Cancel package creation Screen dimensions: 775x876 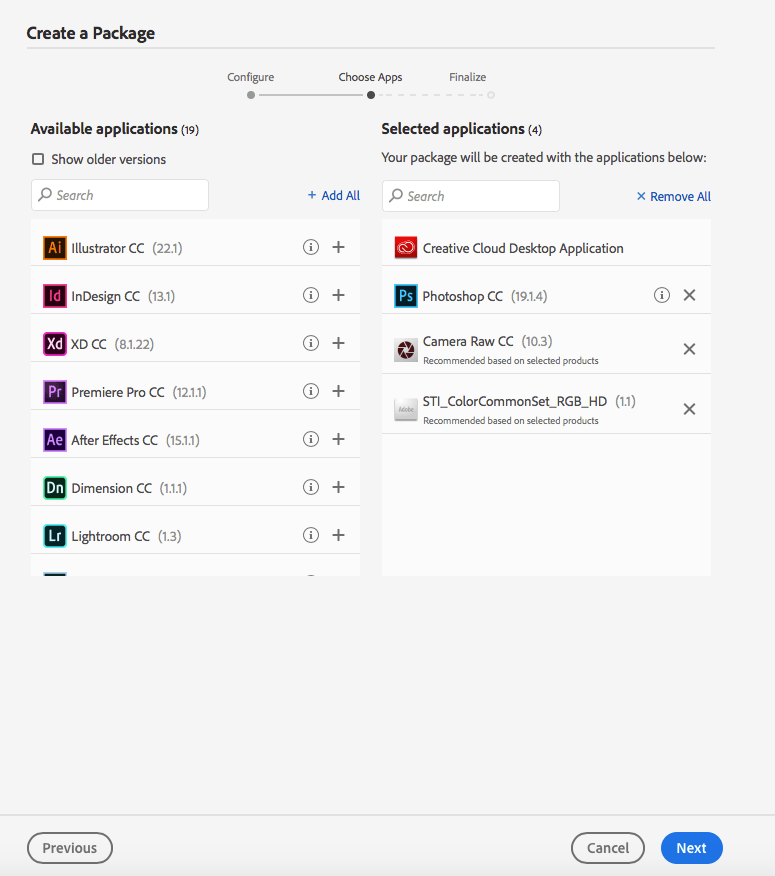pyautogui.click(x=608, y=848)
